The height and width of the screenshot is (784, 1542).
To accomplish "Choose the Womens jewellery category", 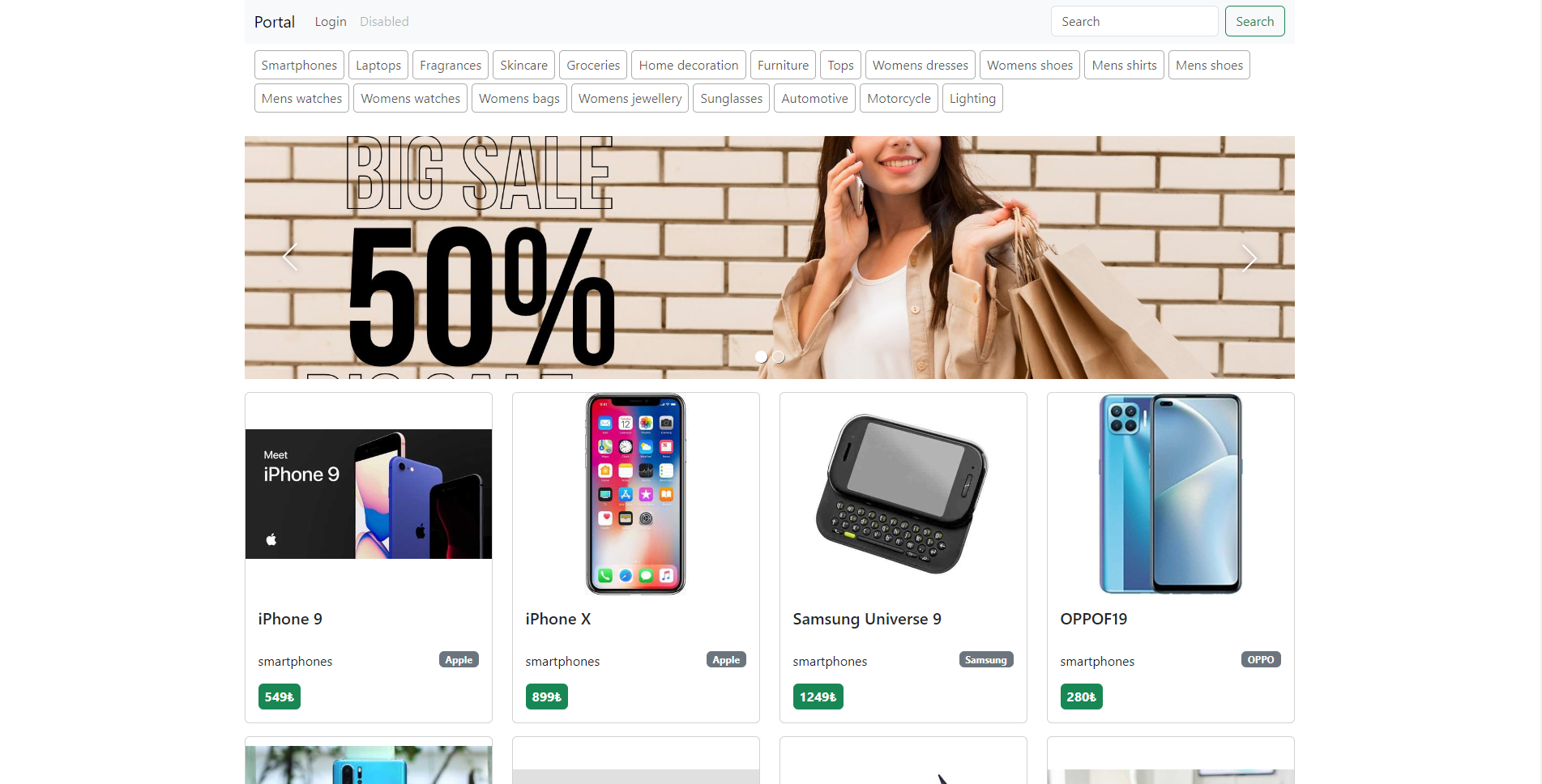I will tap(630, 98).
